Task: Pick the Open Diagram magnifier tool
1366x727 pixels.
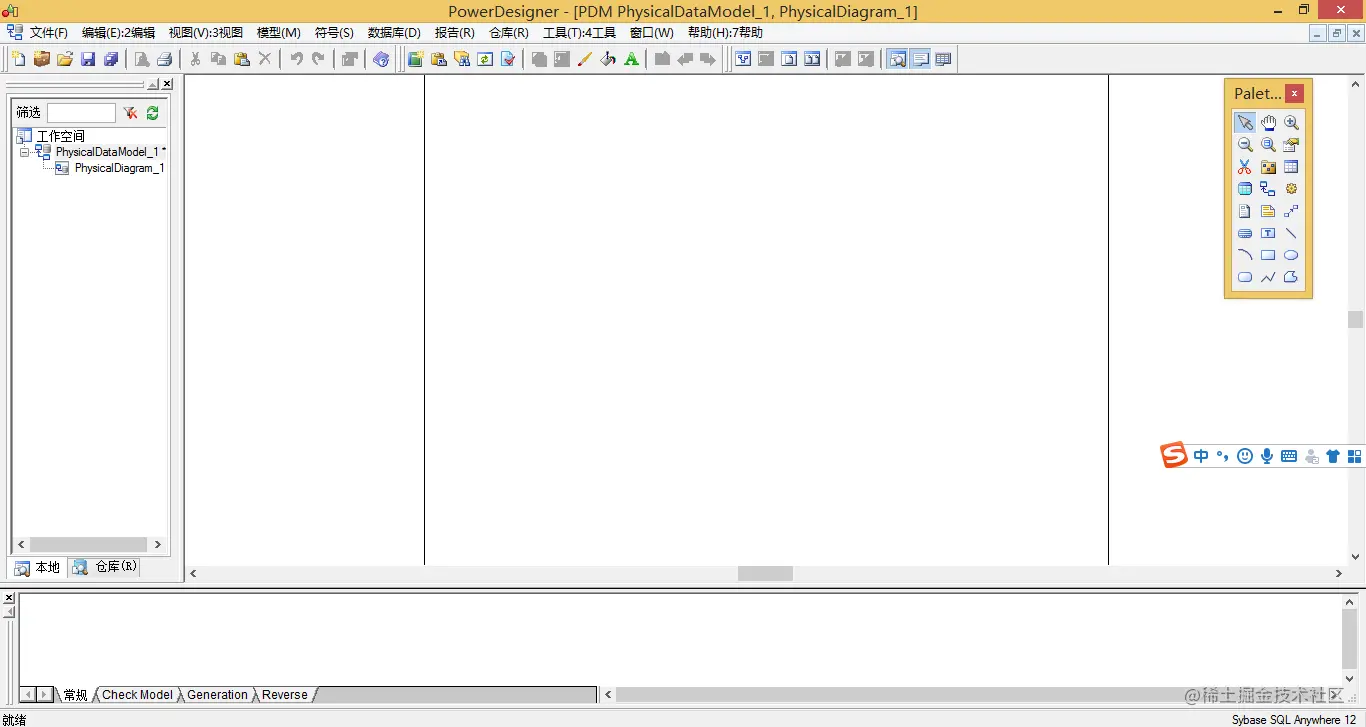Action: (1268, 144)
